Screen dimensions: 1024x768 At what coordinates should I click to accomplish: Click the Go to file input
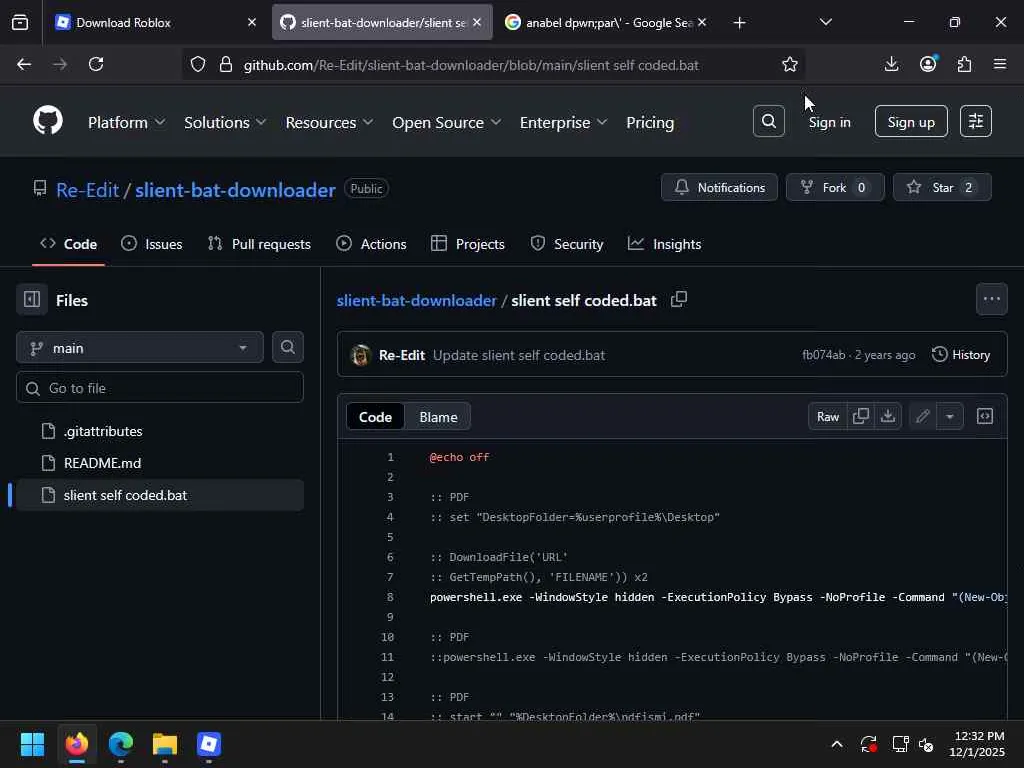(159, 388)
